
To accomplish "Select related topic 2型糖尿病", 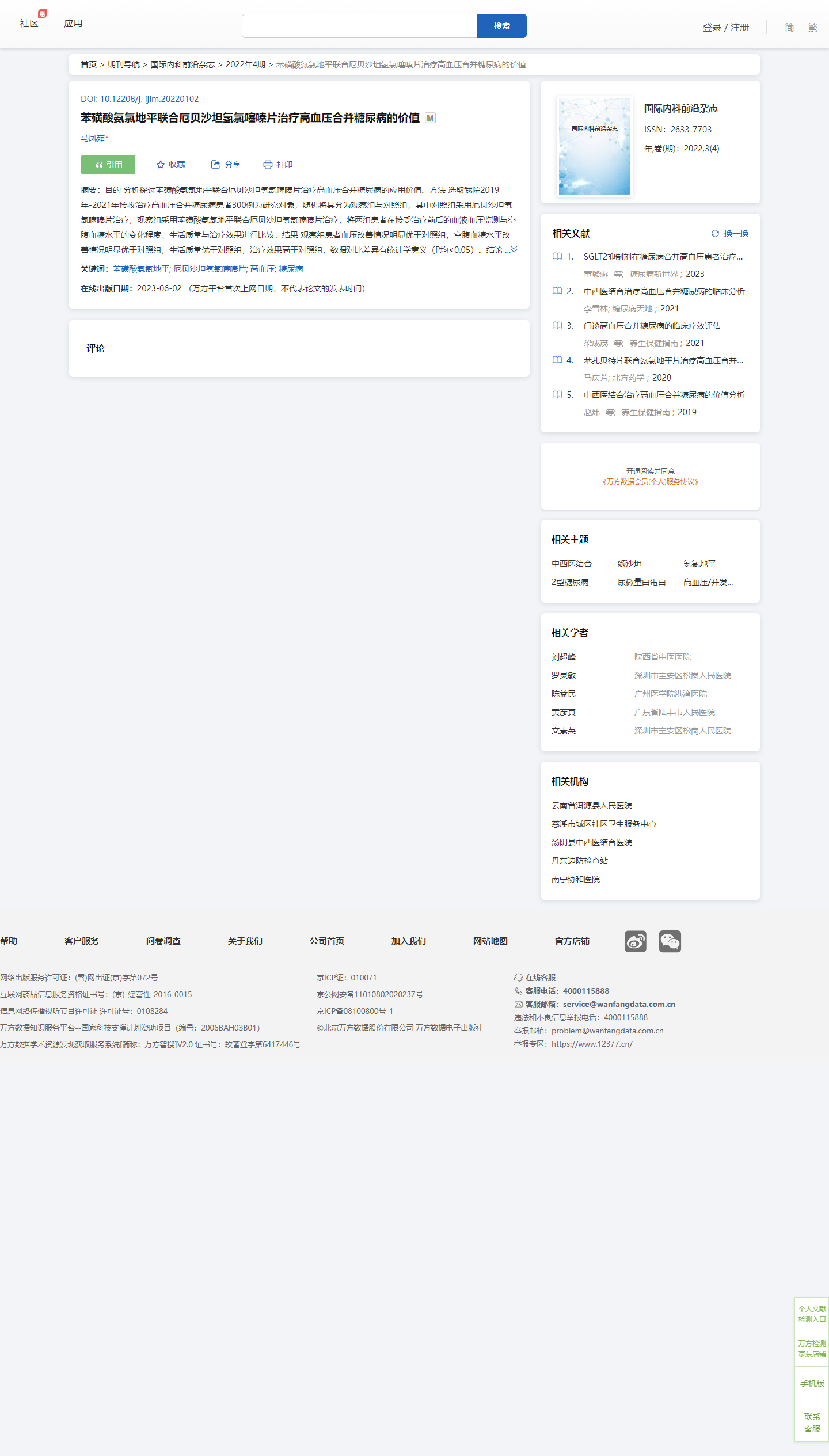I will (570, 582).
